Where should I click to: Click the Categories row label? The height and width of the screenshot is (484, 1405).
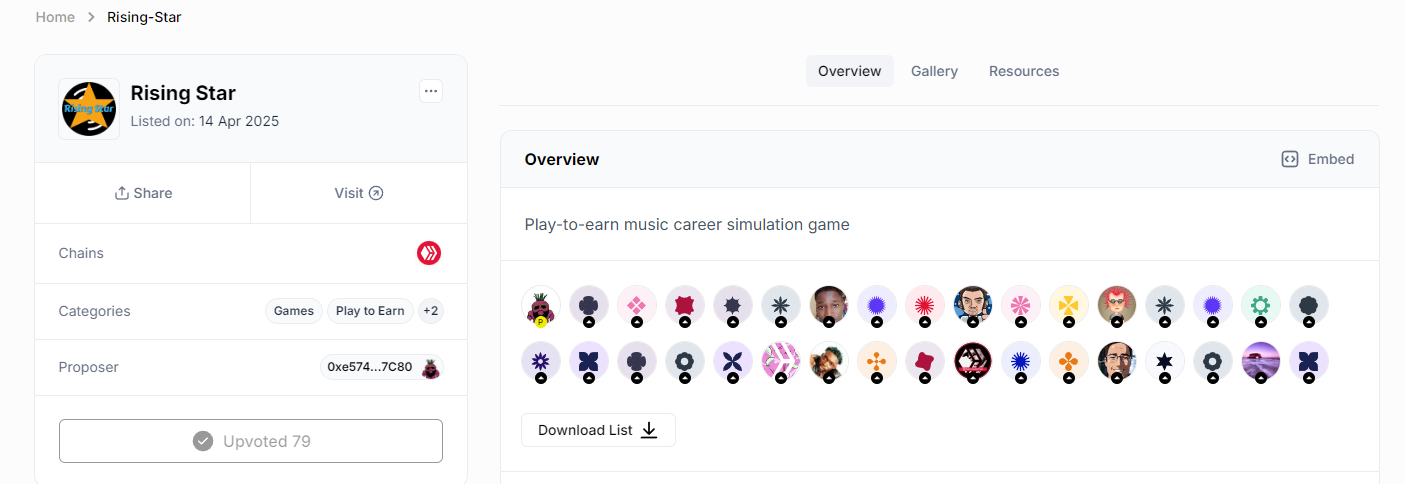click(94, 311)
